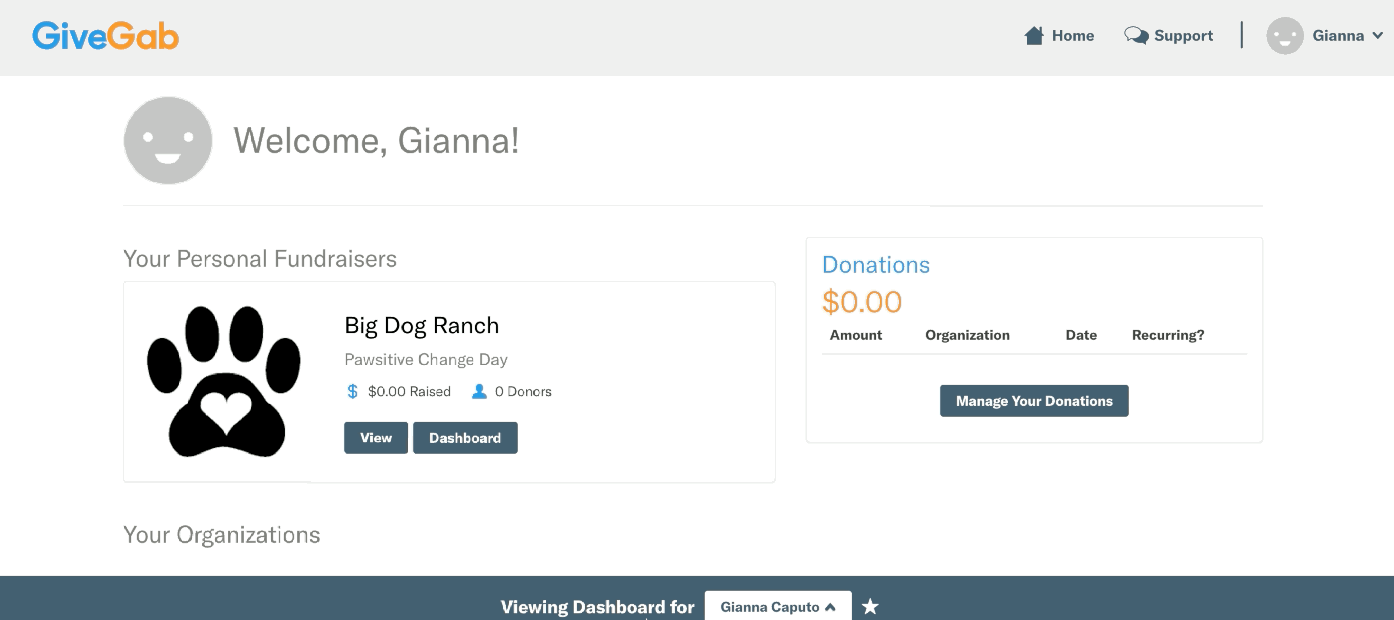Screen dimensions: 1394x620
Task: Click the dollar sign raised icon
Action: pos(352,391)
